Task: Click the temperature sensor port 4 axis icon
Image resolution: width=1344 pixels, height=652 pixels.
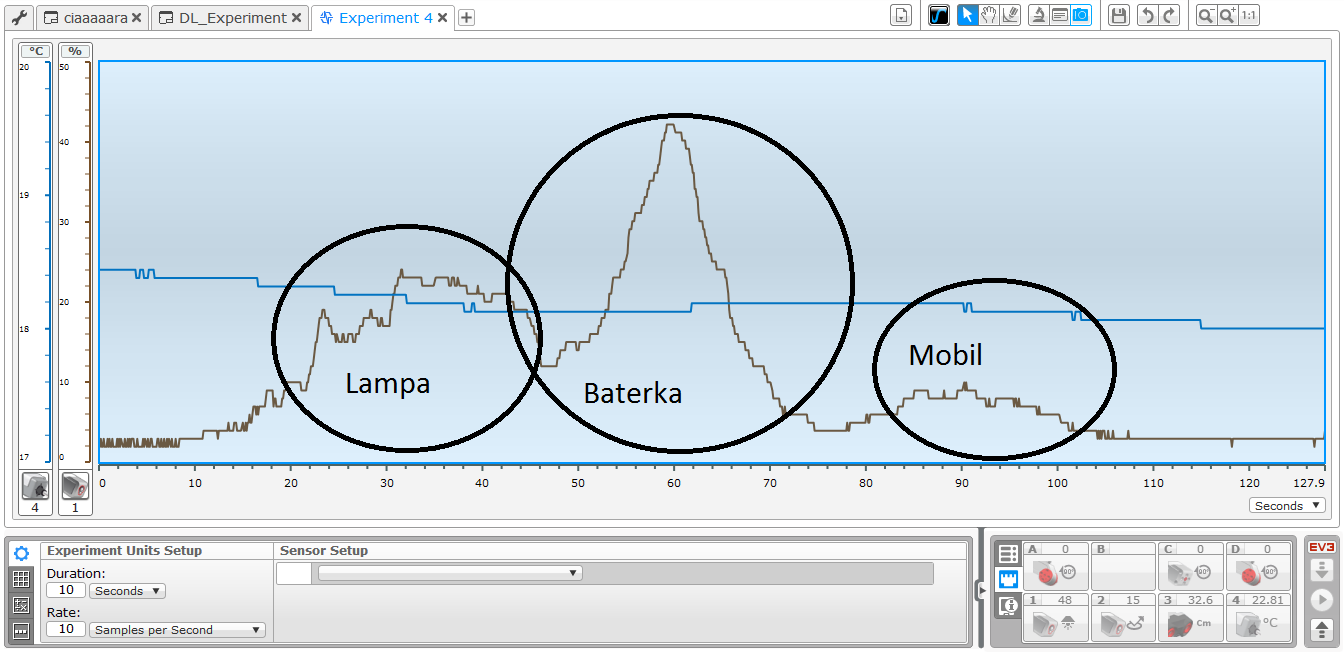Action: 35,487
